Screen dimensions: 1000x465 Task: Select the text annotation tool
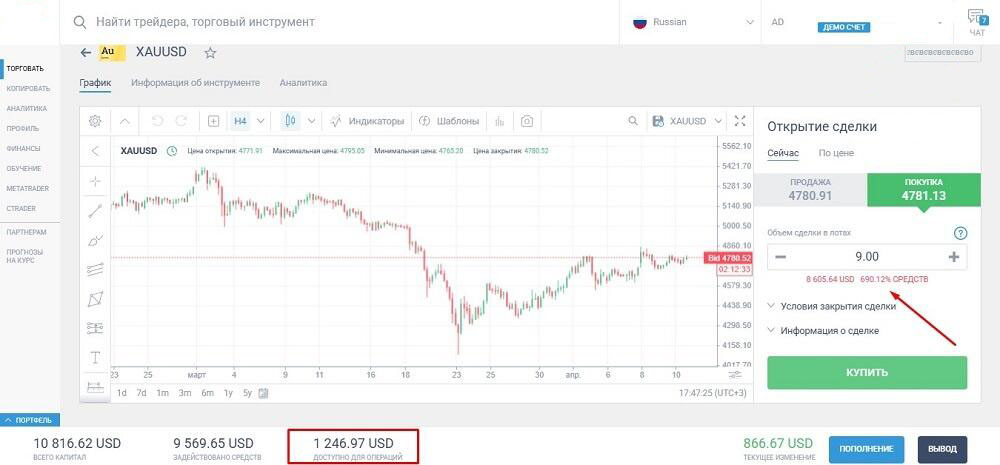click(x=95, y=357)
